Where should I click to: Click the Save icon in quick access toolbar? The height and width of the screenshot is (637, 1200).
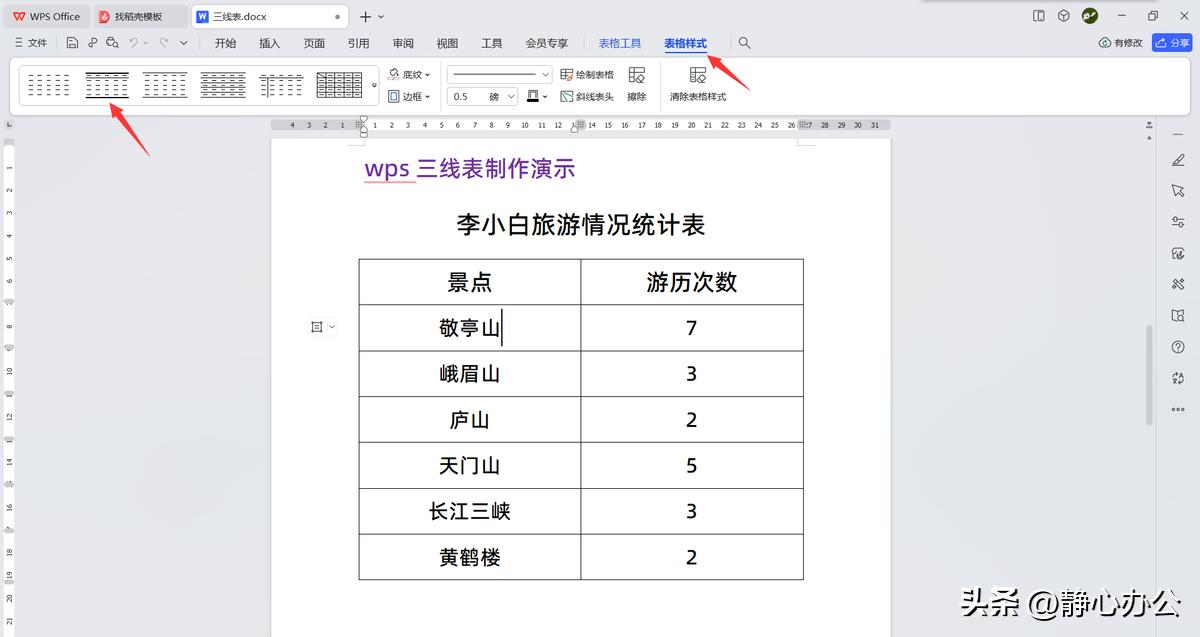tap(72, 42)
